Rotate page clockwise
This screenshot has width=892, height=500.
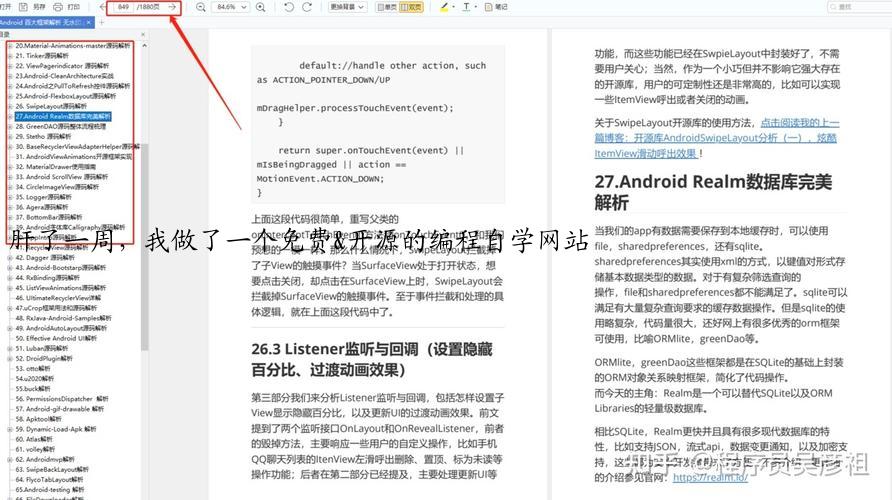pyautogui.click(x=307, y=7)
